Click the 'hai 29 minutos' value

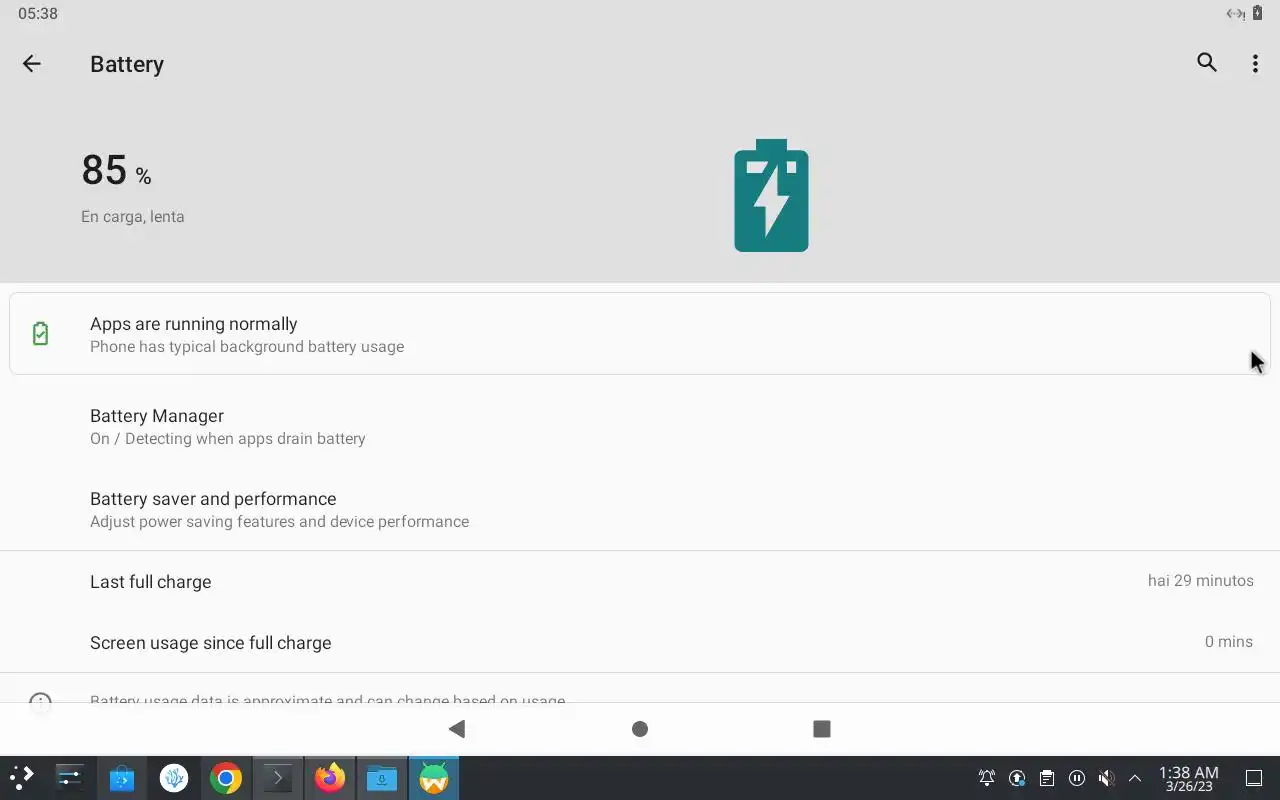(1200, 580)
